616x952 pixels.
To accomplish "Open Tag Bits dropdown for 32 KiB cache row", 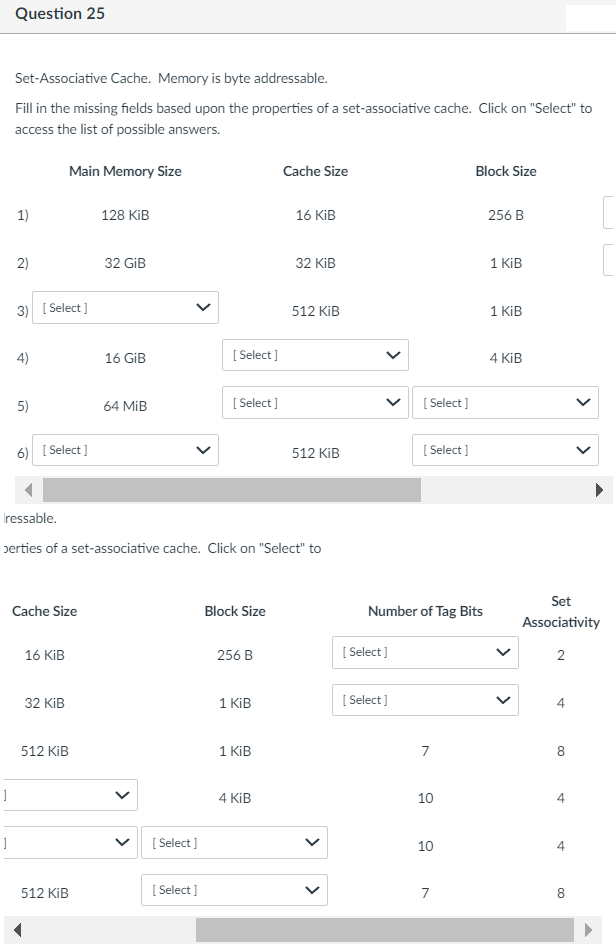I will pos(425,700).
